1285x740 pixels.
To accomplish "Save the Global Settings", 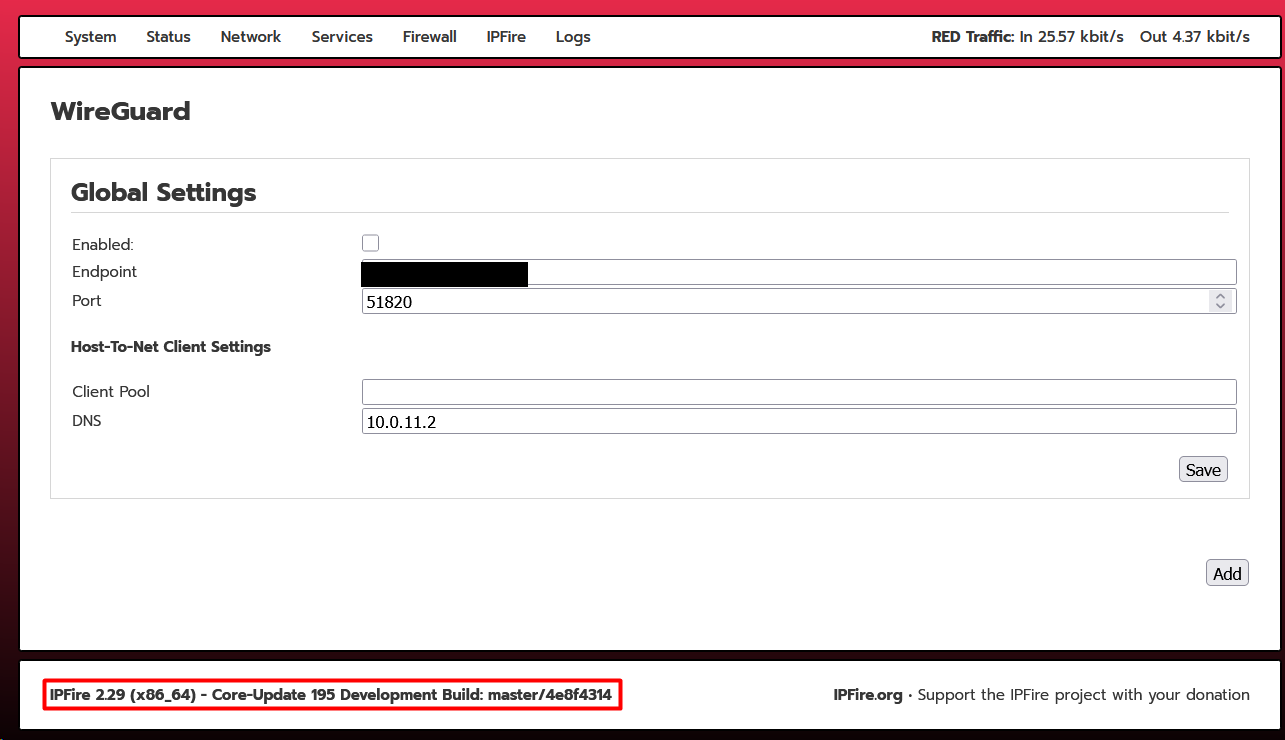I will click(x=1203, y=470).
